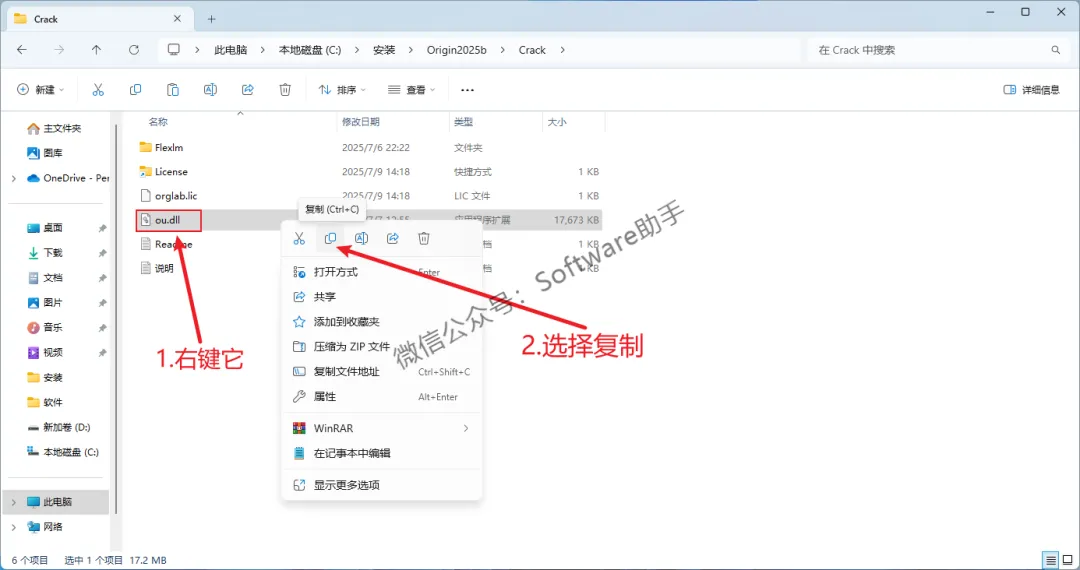Toggle the 详细信息 details pane button
Image resolution: width=1080 pixels, height=570 pixels.
(1031, 89)
